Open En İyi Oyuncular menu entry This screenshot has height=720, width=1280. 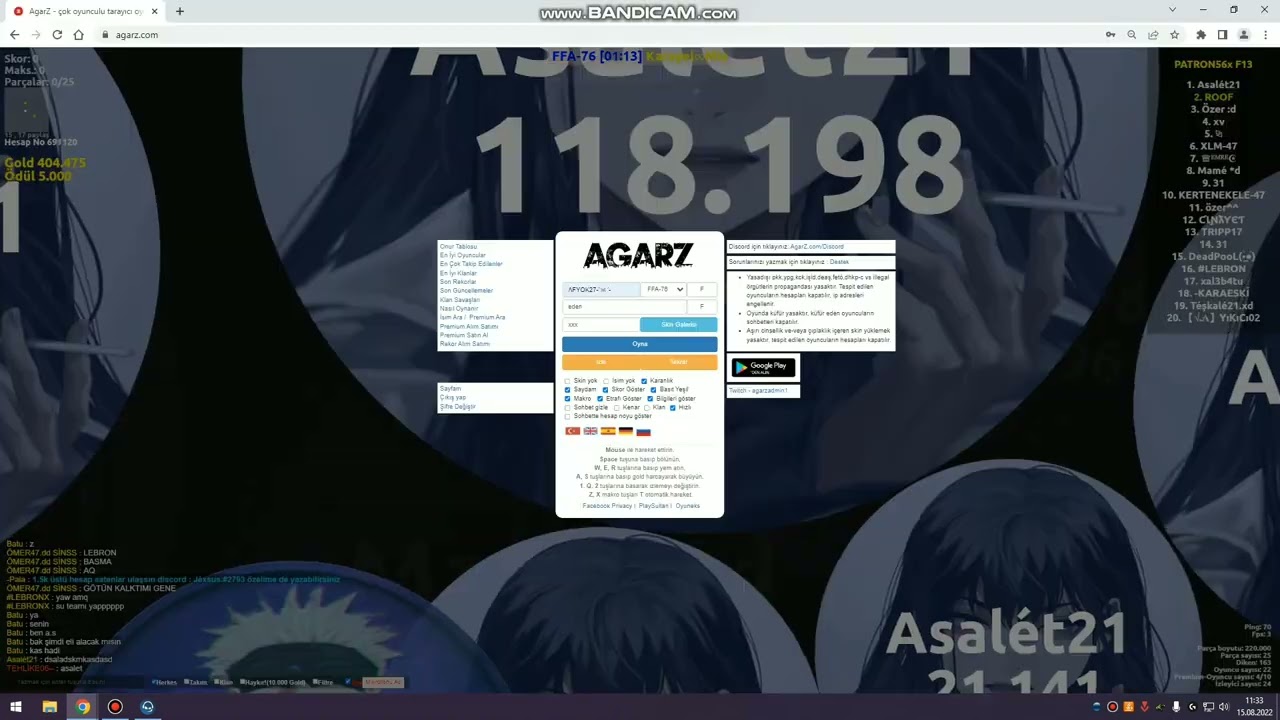point(462,255)
